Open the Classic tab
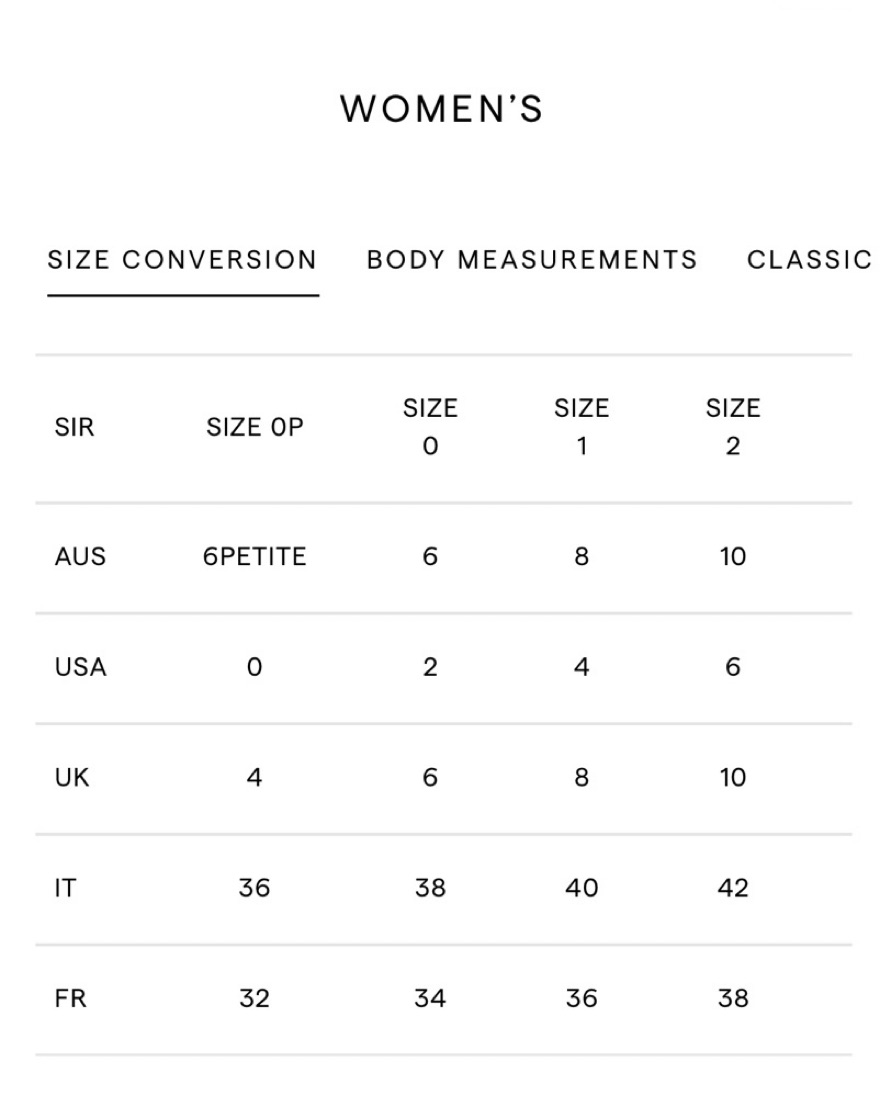Viewport: 880px width, 1097px height. [809, 260]
